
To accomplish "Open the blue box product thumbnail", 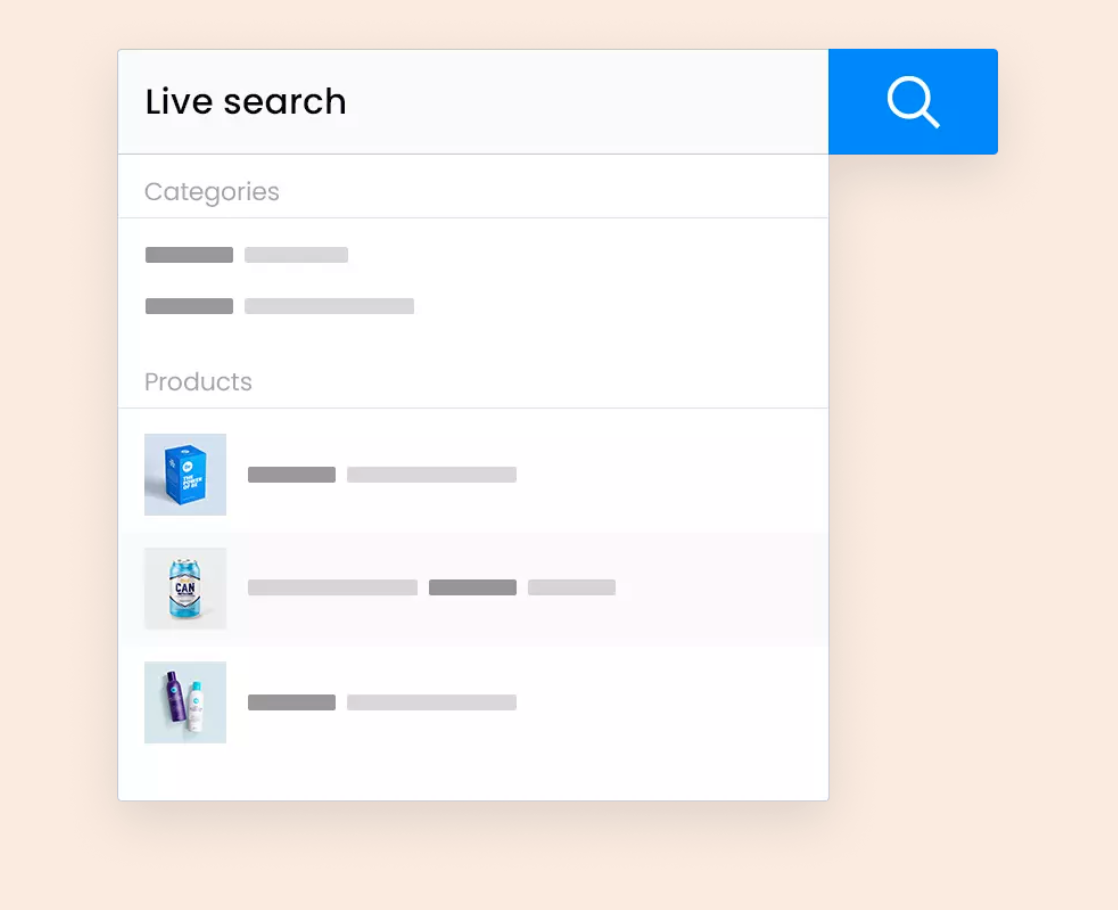I will (185, 474).
